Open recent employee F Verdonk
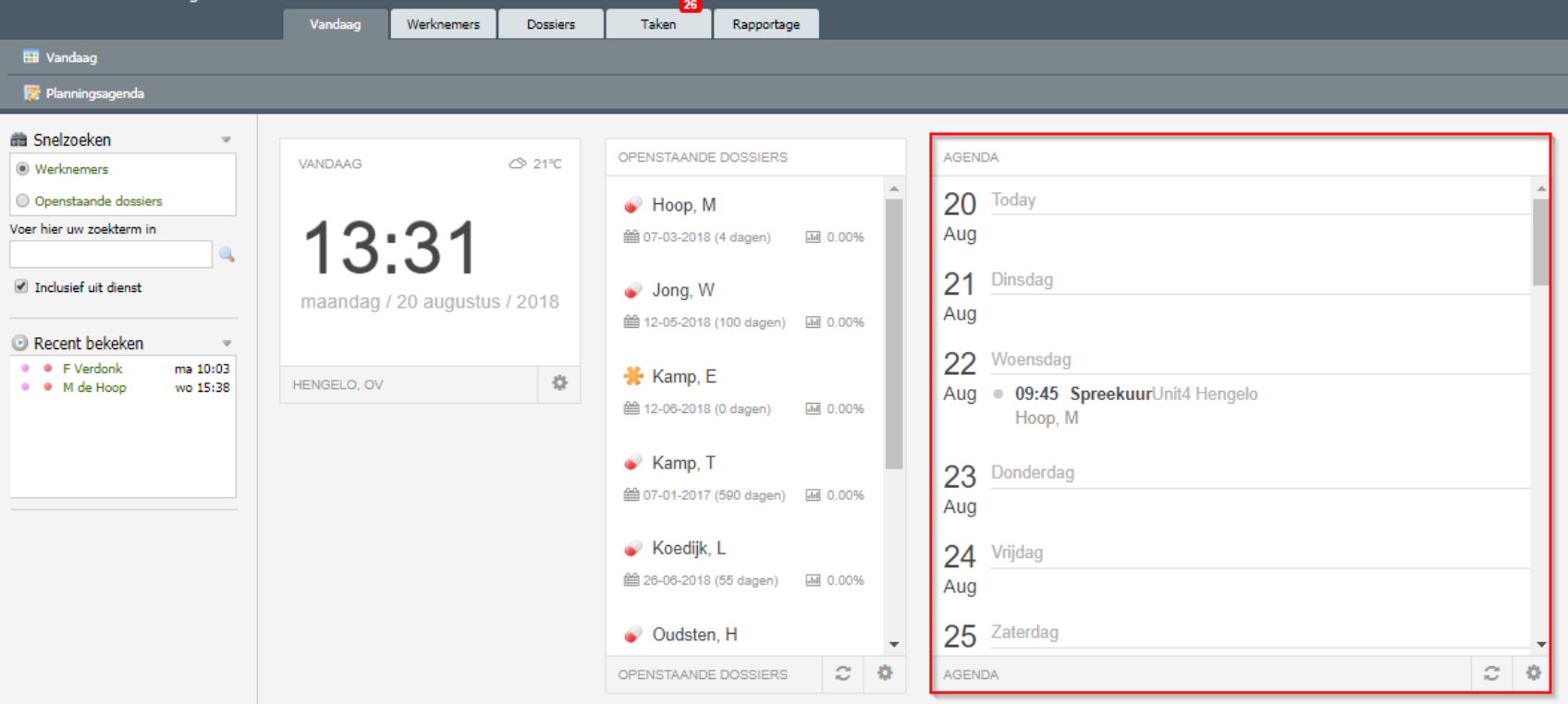The image size is (1568, 704). [x=92, y=369]
